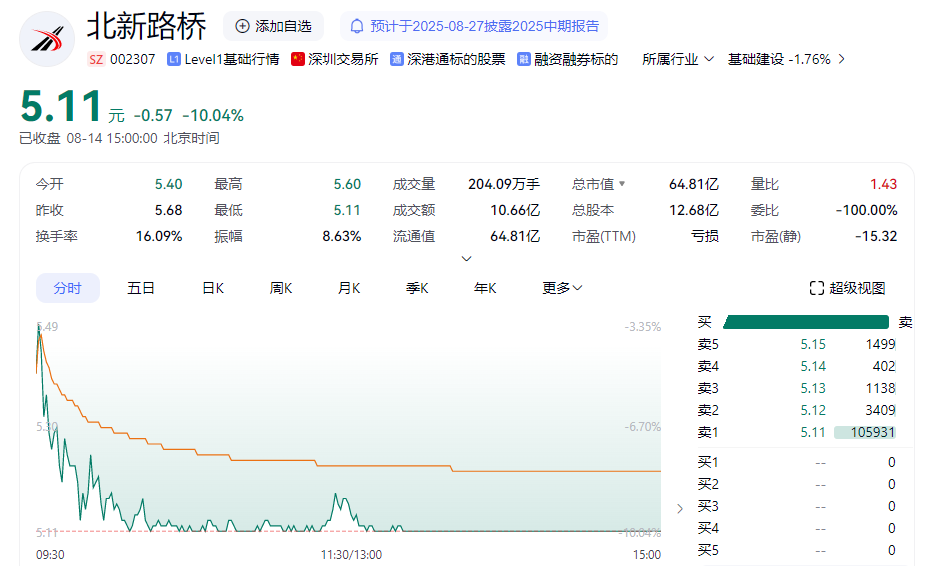Screen dimensions: 930x566
Task: Click the SZ market badge
Action: [96, 59]
